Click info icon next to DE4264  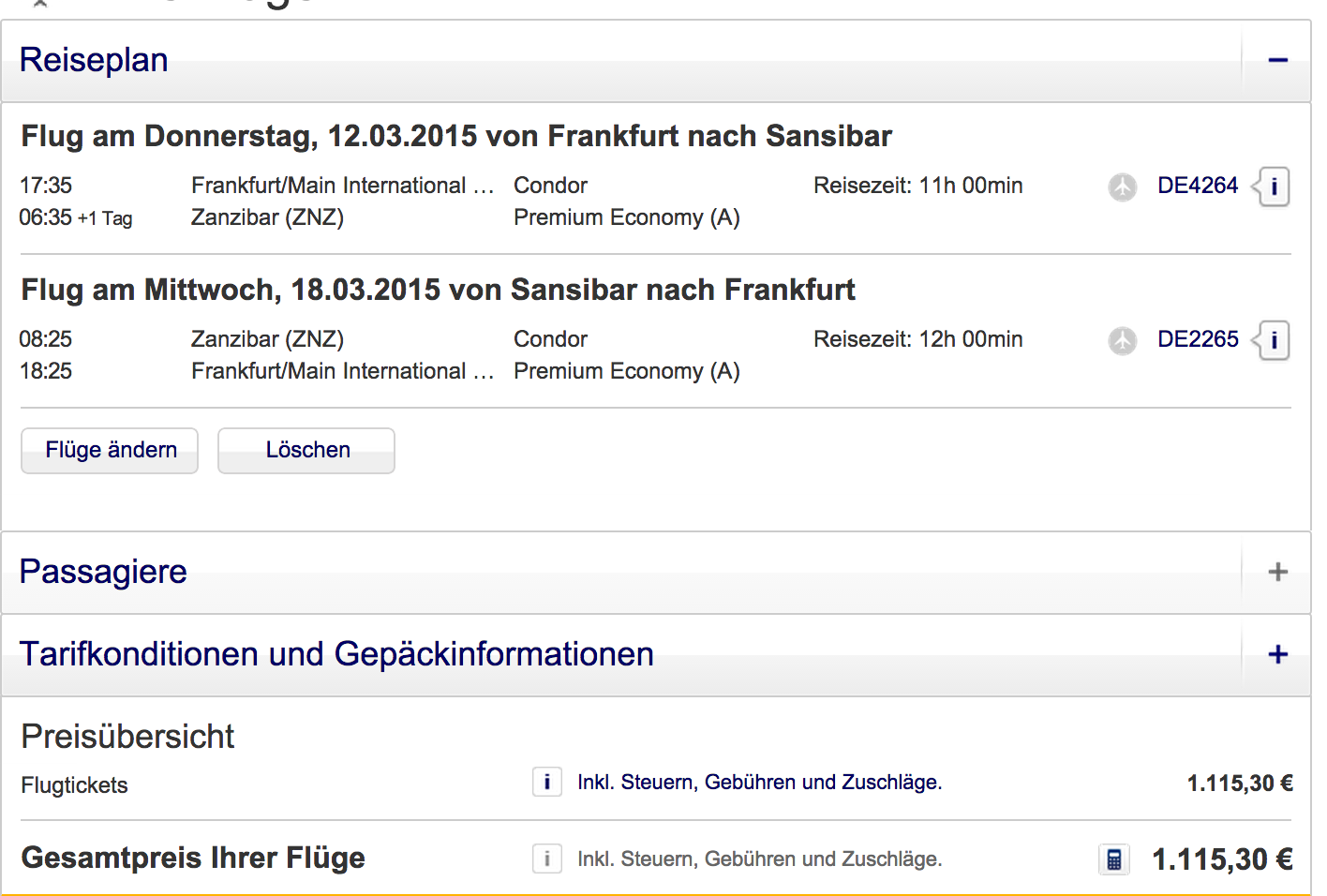[1274, 187]
